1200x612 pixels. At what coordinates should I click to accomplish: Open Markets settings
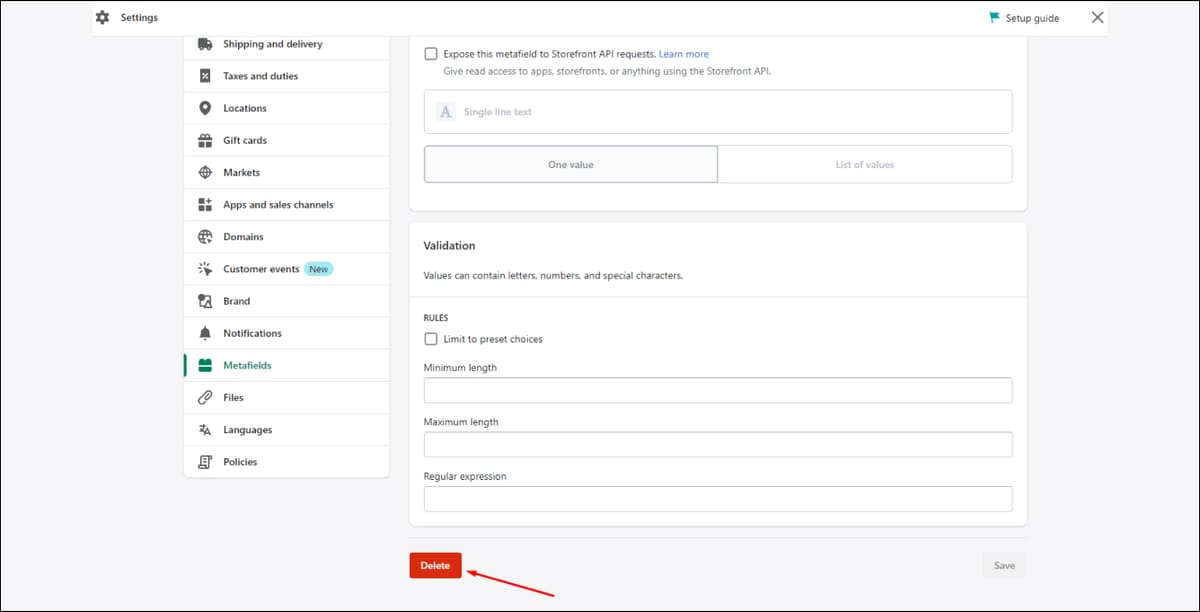coord(286,172)
